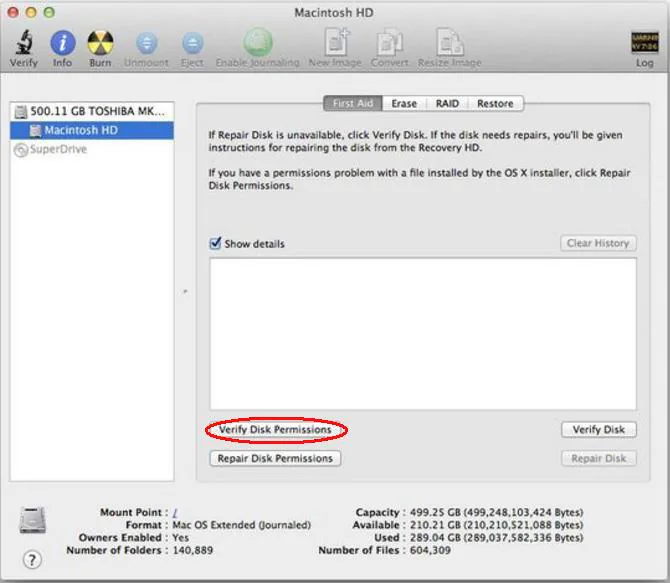Click the hard drive icon beside Mount Point
Screen dimensions: 670x583
[x=32, y=520]
